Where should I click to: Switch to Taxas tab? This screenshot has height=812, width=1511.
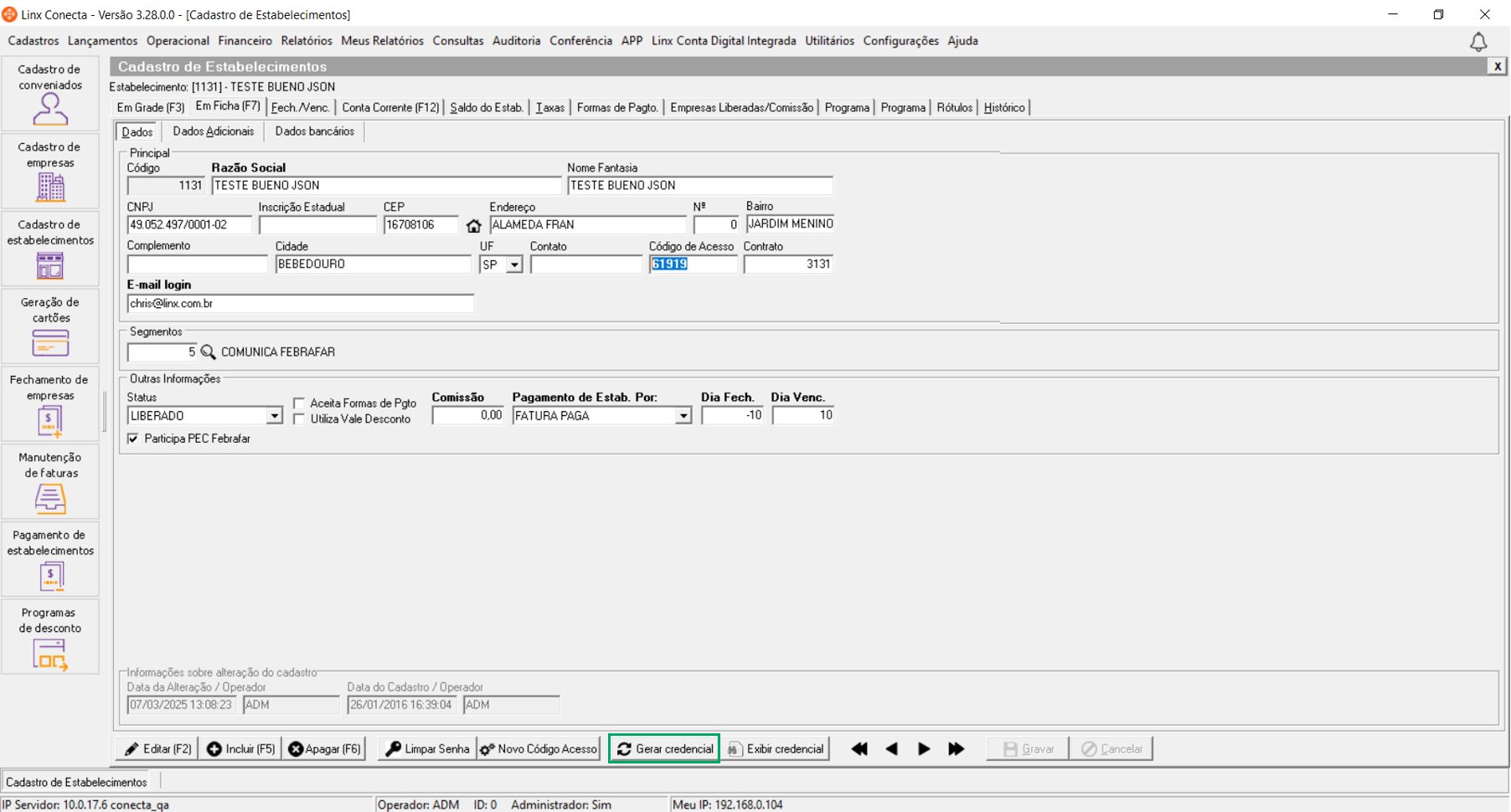(x=550, y=108)
